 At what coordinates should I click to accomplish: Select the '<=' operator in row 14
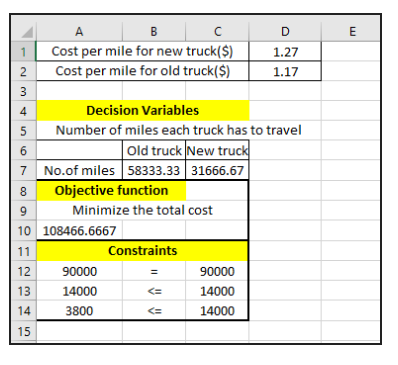click(154, 311)
